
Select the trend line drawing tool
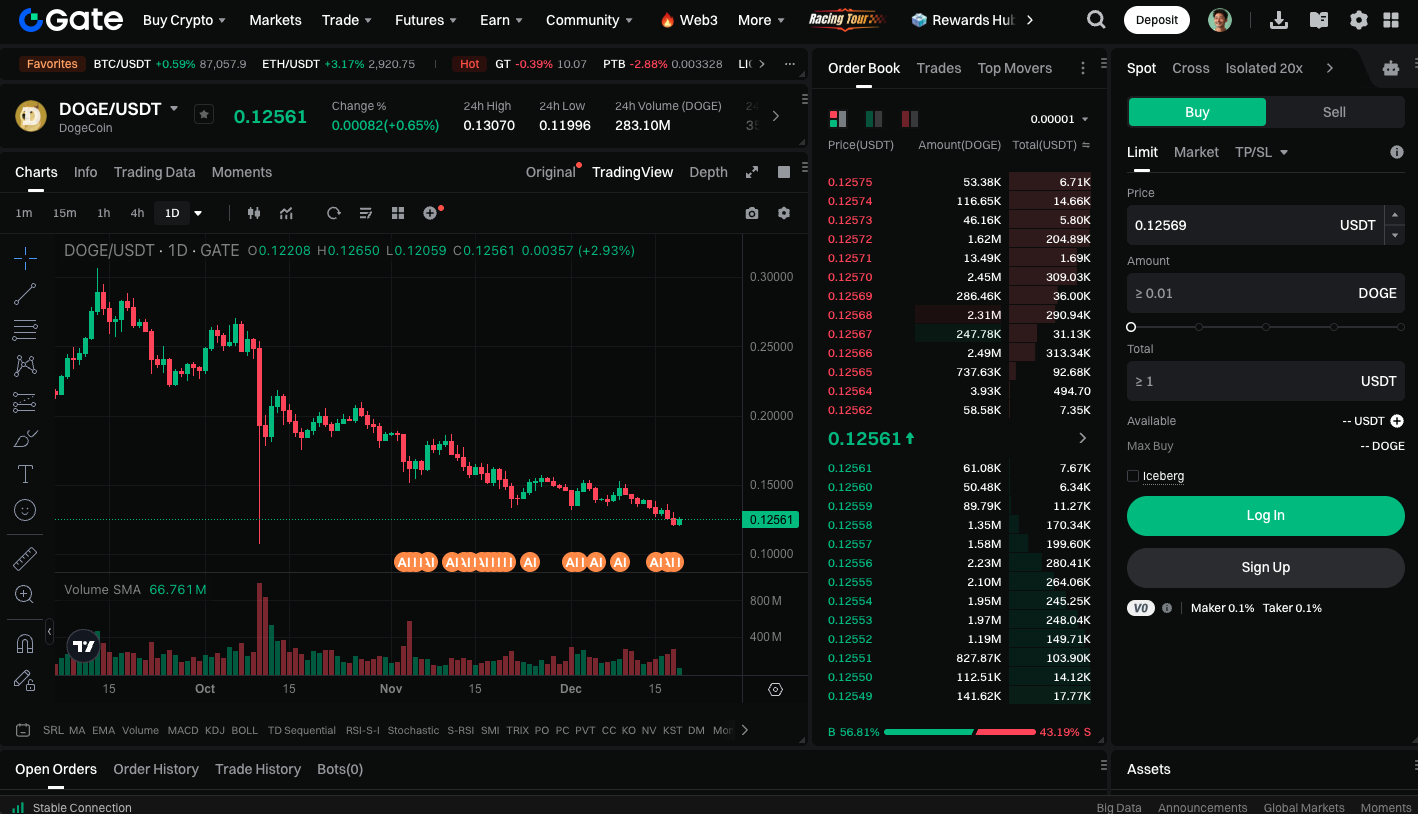(25, 294)
